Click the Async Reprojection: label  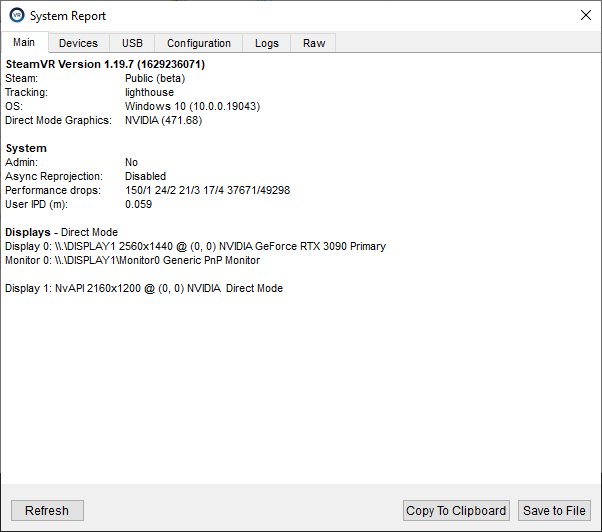pos(54,176)
